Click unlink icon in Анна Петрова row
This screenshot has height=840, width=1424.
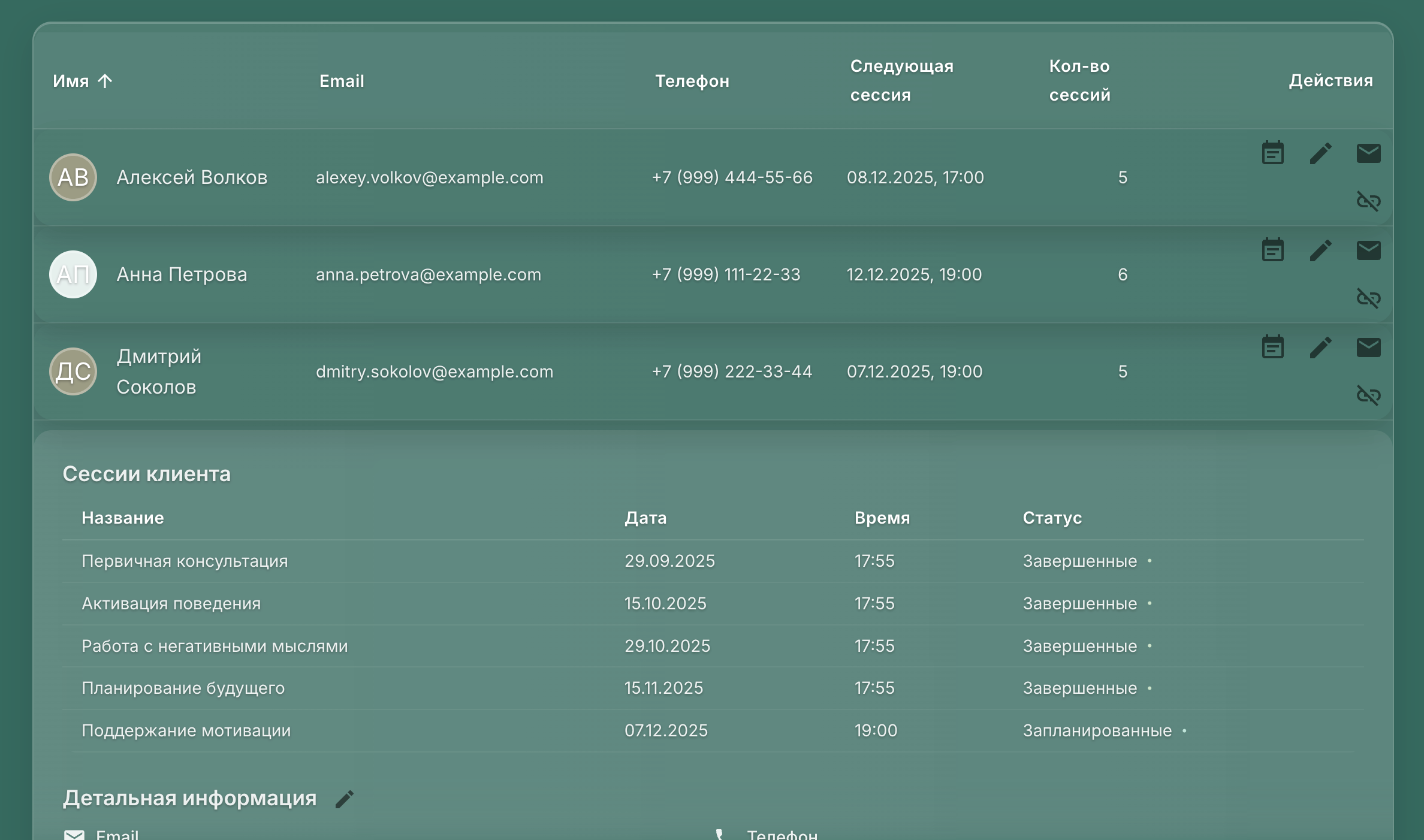click(x=1368, y=298)
